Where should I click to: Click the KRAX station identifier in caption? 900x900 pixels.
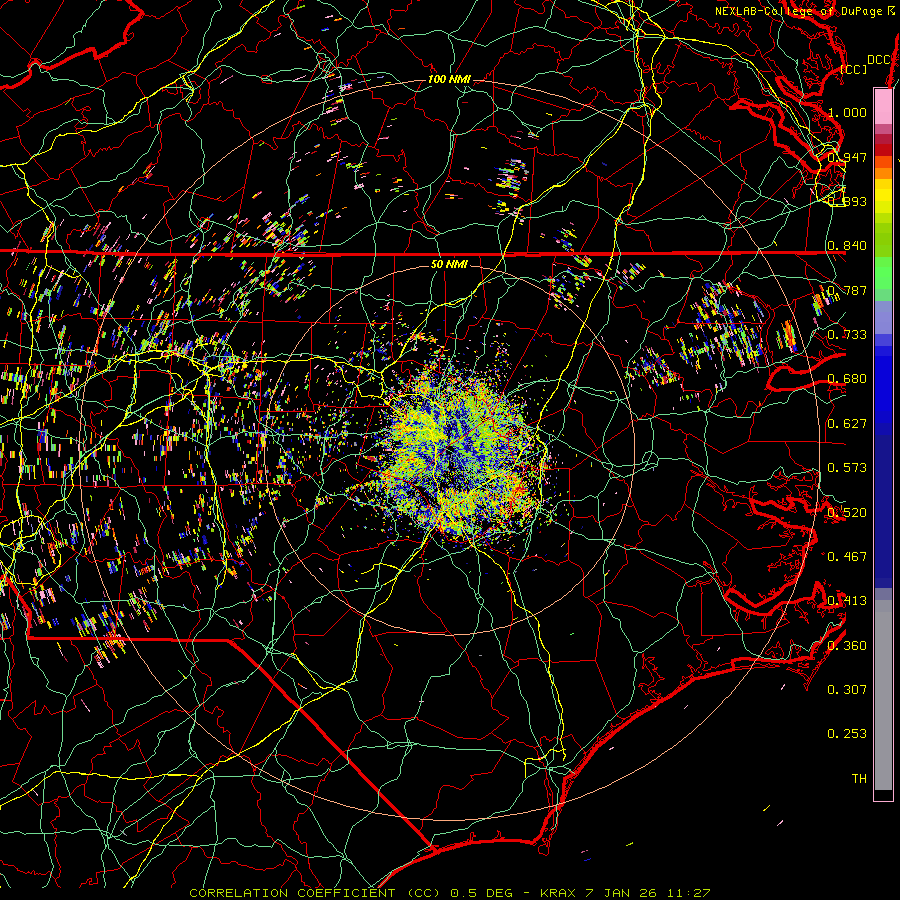557,893
